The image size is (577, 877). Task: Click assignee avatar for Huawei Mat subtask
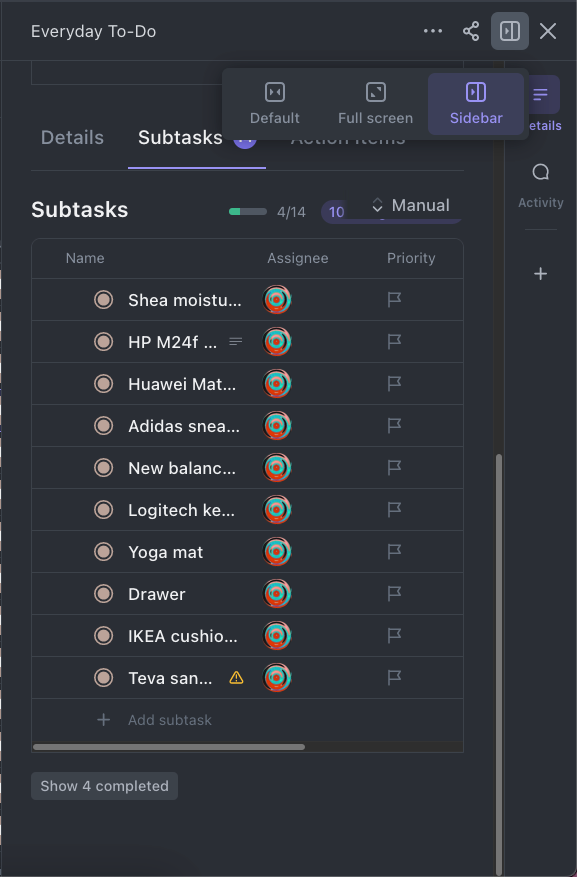click(x=277, y=384)
